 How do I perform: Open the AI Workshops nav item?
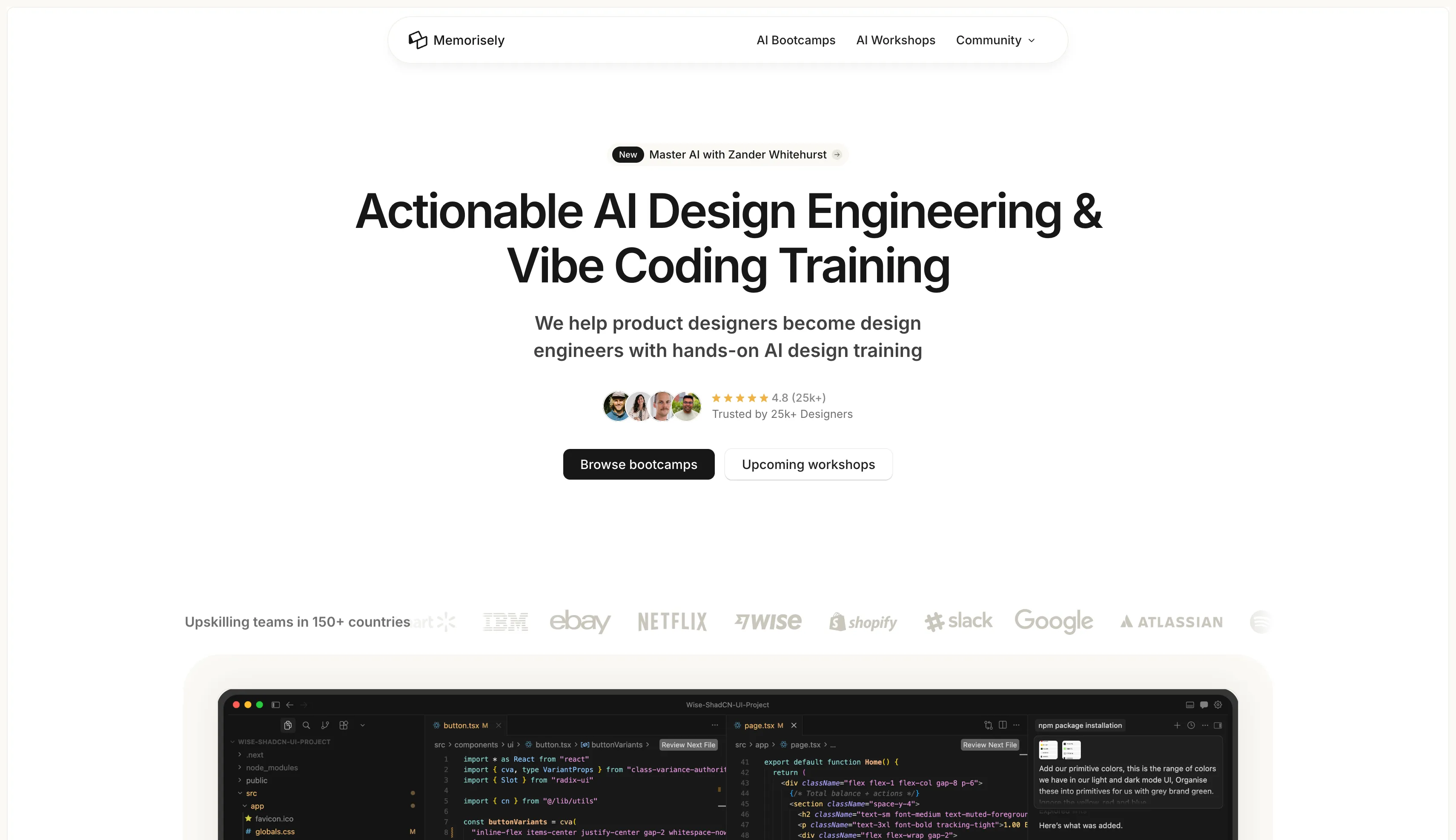coord(895,40)
